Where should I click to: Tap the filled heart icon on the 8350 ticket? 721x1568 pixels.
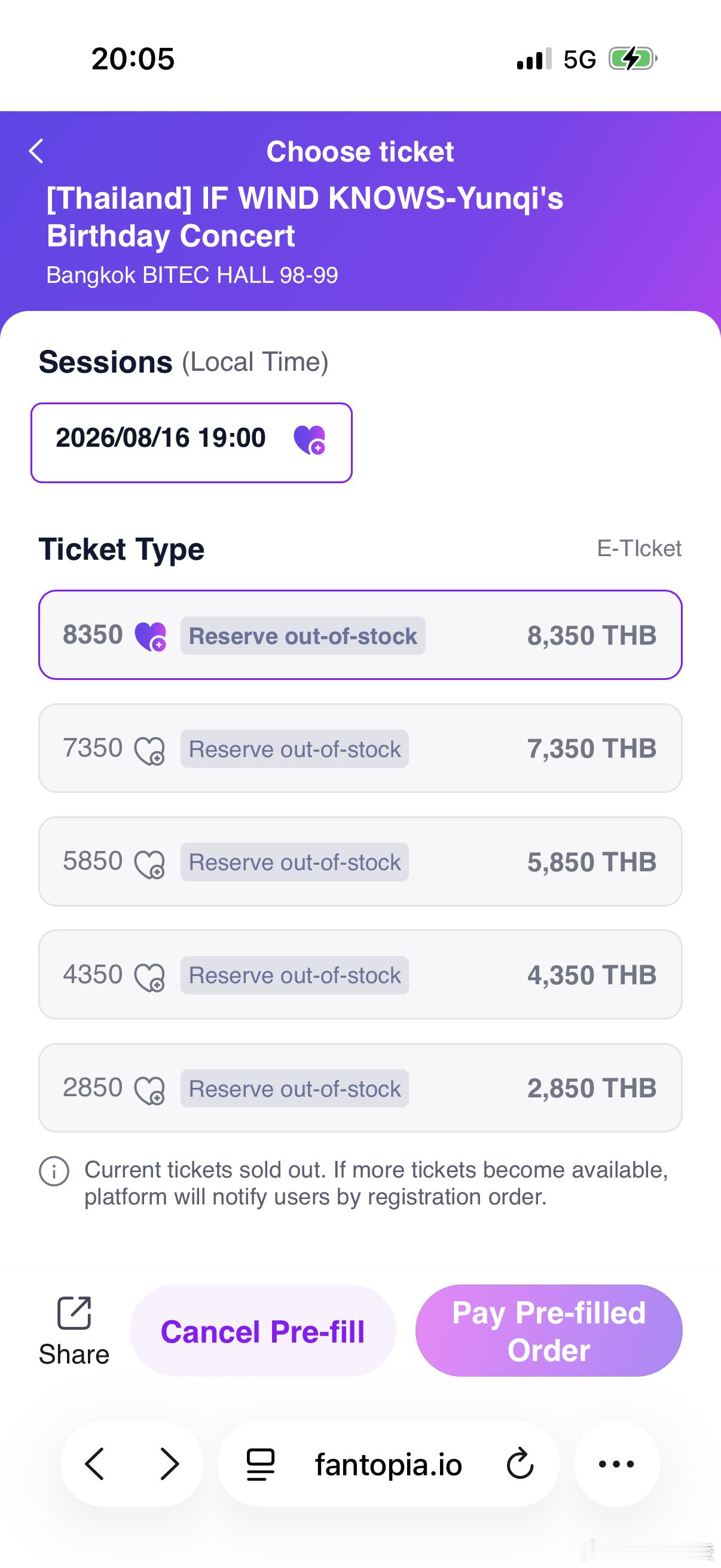150,636
